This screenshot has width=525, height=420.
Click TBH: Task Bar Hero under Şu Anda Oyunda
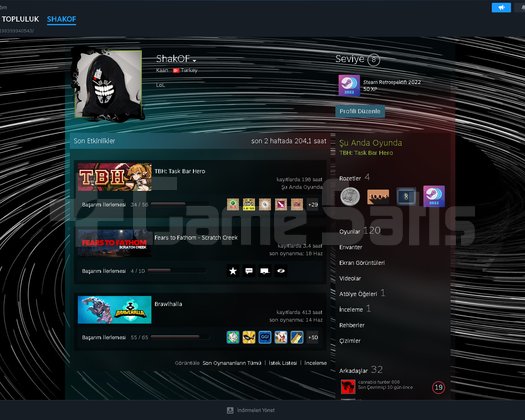pyautogui.click(x=366, y=153)
